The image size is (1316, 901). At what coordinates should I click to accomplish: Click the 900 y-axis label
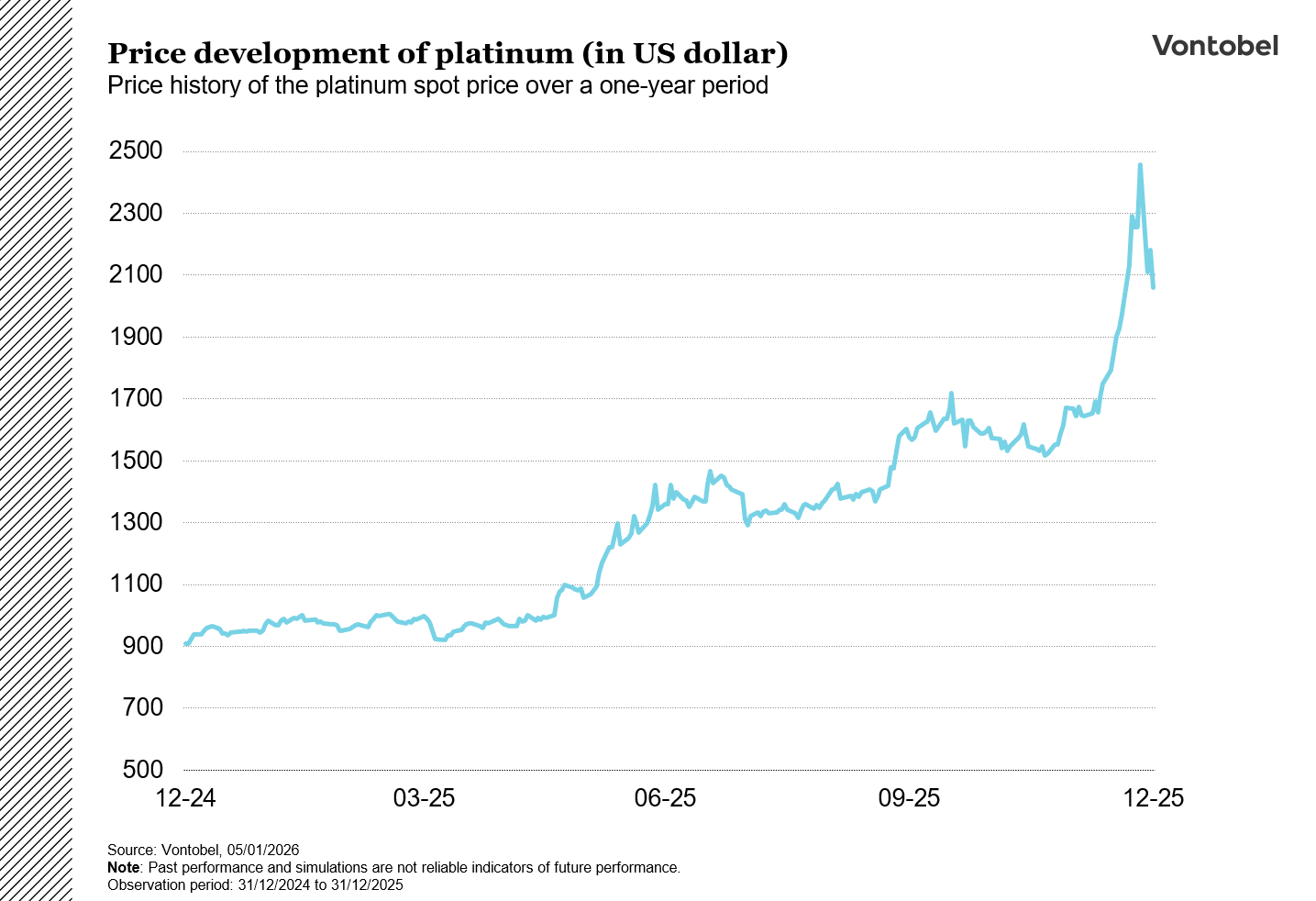tap(142, 645)
